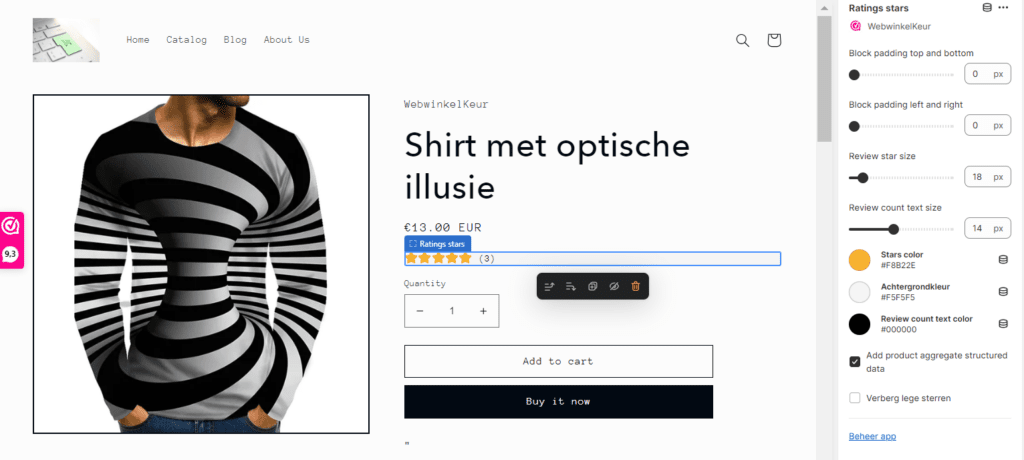Open the shopping cart icon
Screen dimensions: 1024x460
[774, 41]
